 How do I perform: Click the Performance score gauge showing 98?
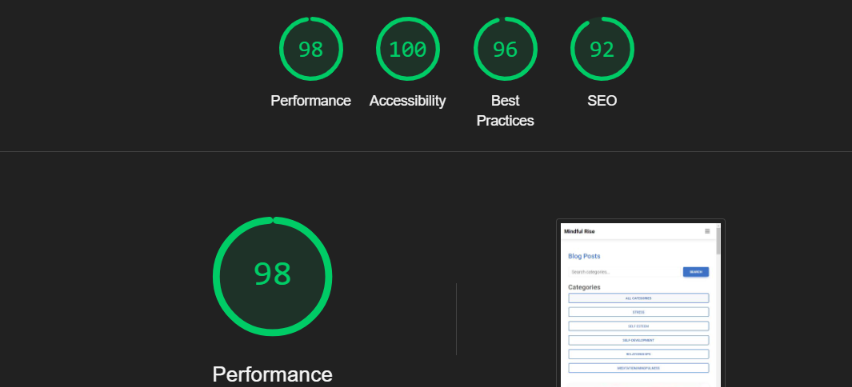[311, 49]
